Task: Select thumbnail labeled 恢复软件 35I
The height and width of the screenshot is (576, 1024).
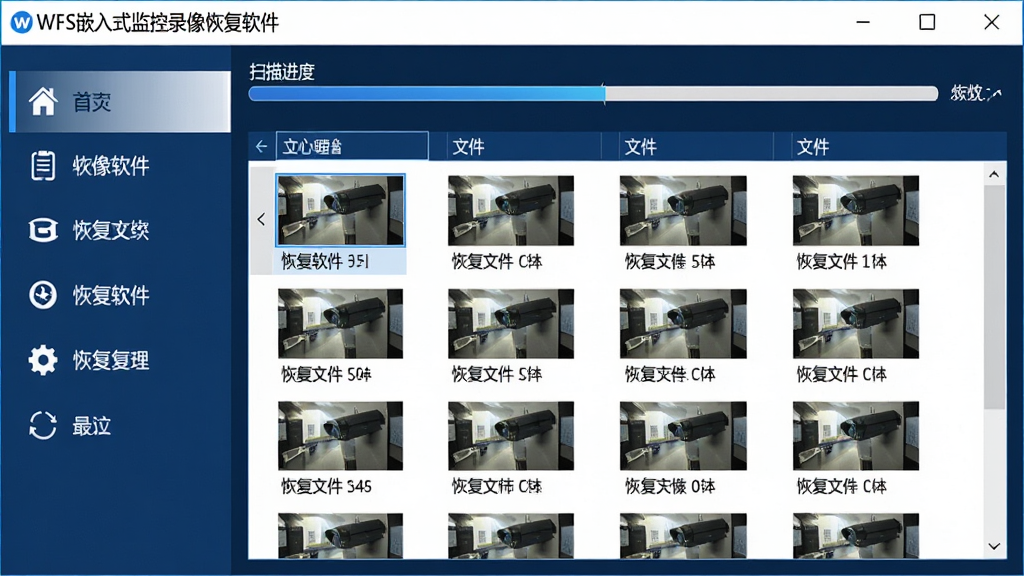Action: tap(340, 210)
